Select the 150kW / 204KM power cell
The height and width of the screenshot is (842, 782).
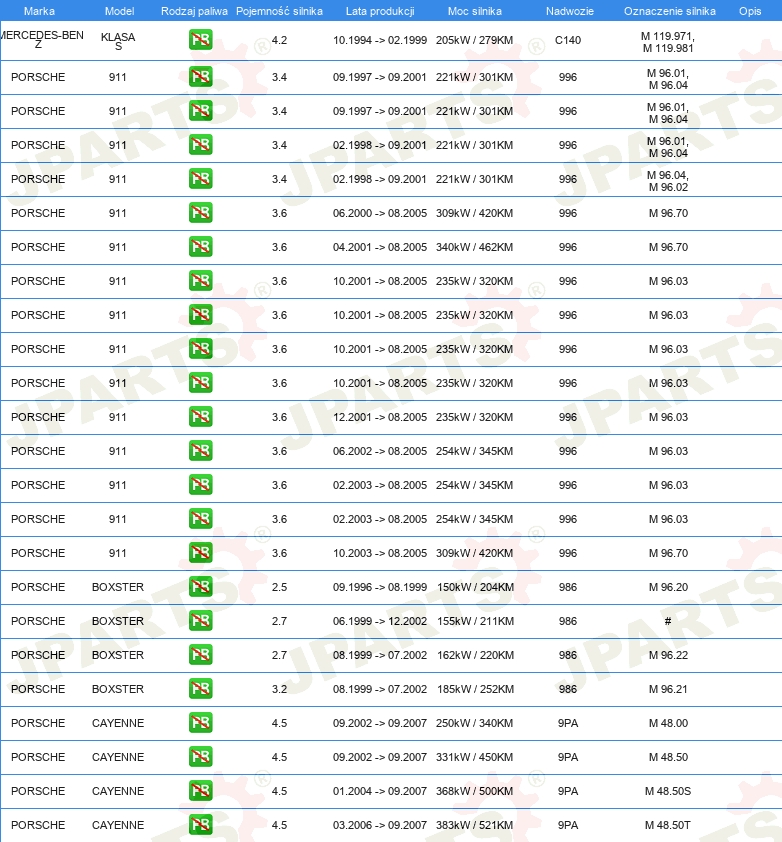[x=476, y=587]
